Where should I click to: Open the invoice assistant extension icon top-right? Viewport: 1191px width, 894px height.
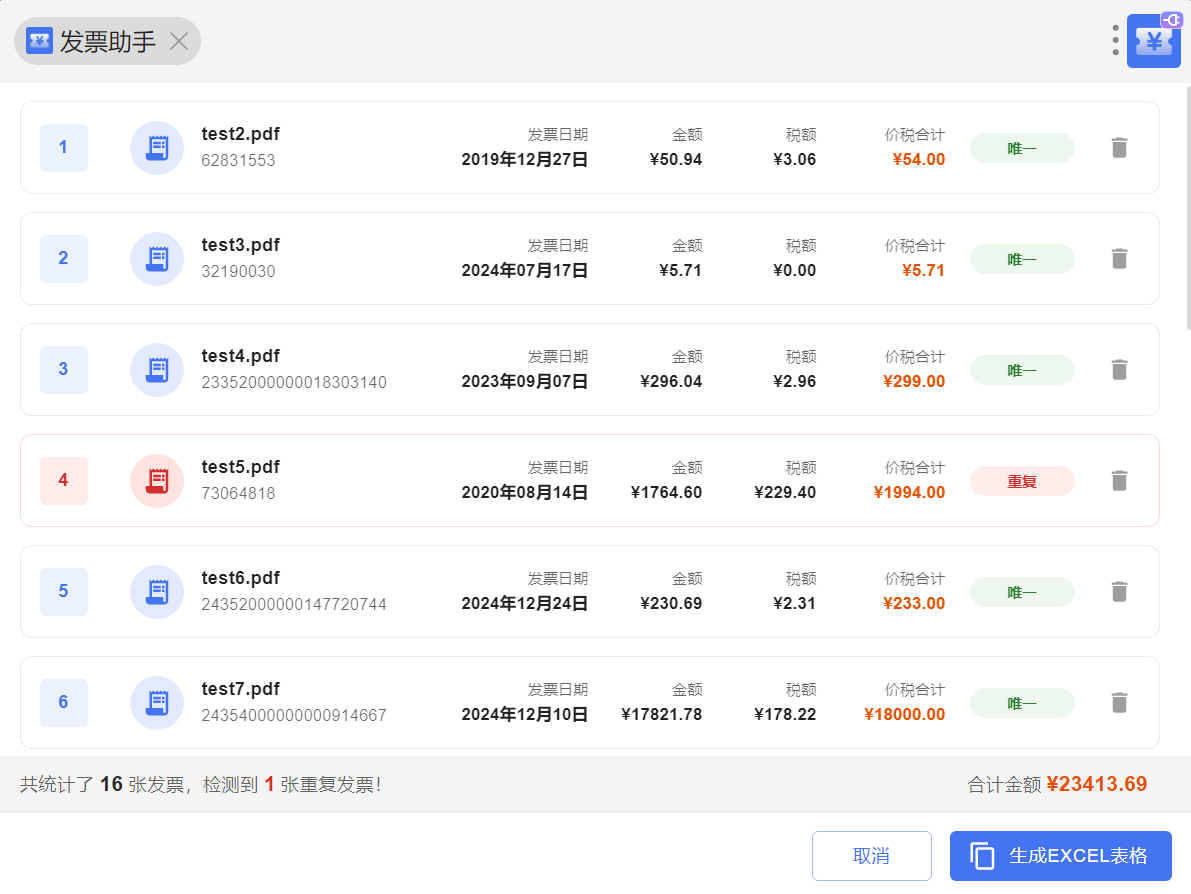click(1153, 42)
